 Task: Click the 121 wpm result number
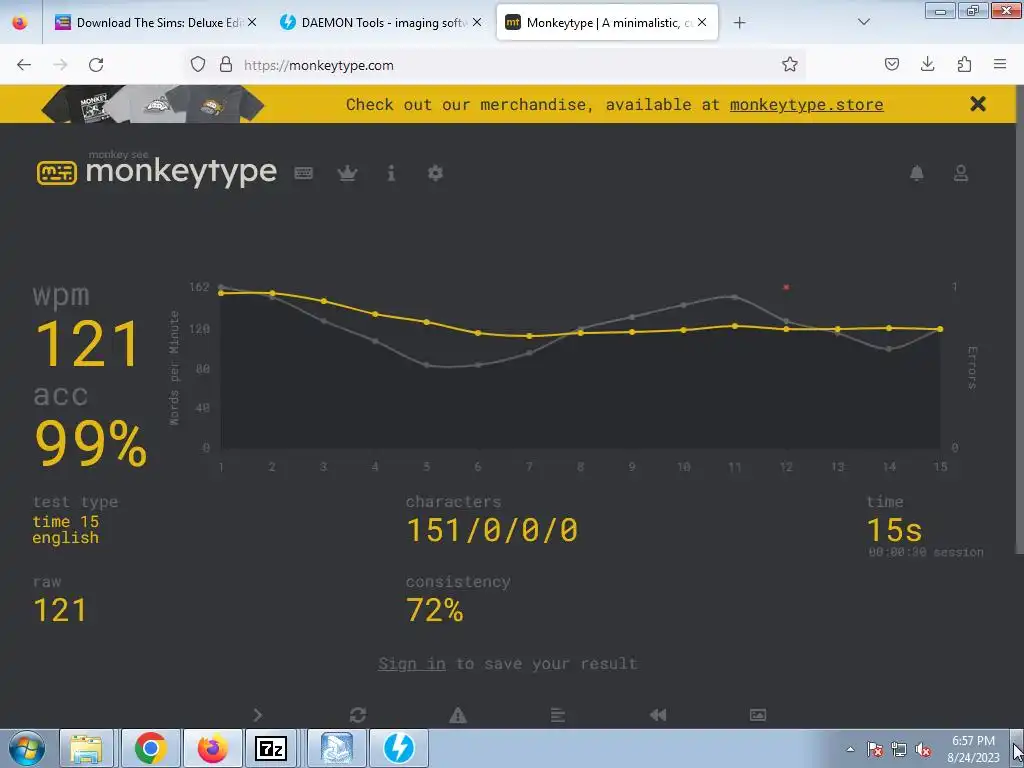88,344
